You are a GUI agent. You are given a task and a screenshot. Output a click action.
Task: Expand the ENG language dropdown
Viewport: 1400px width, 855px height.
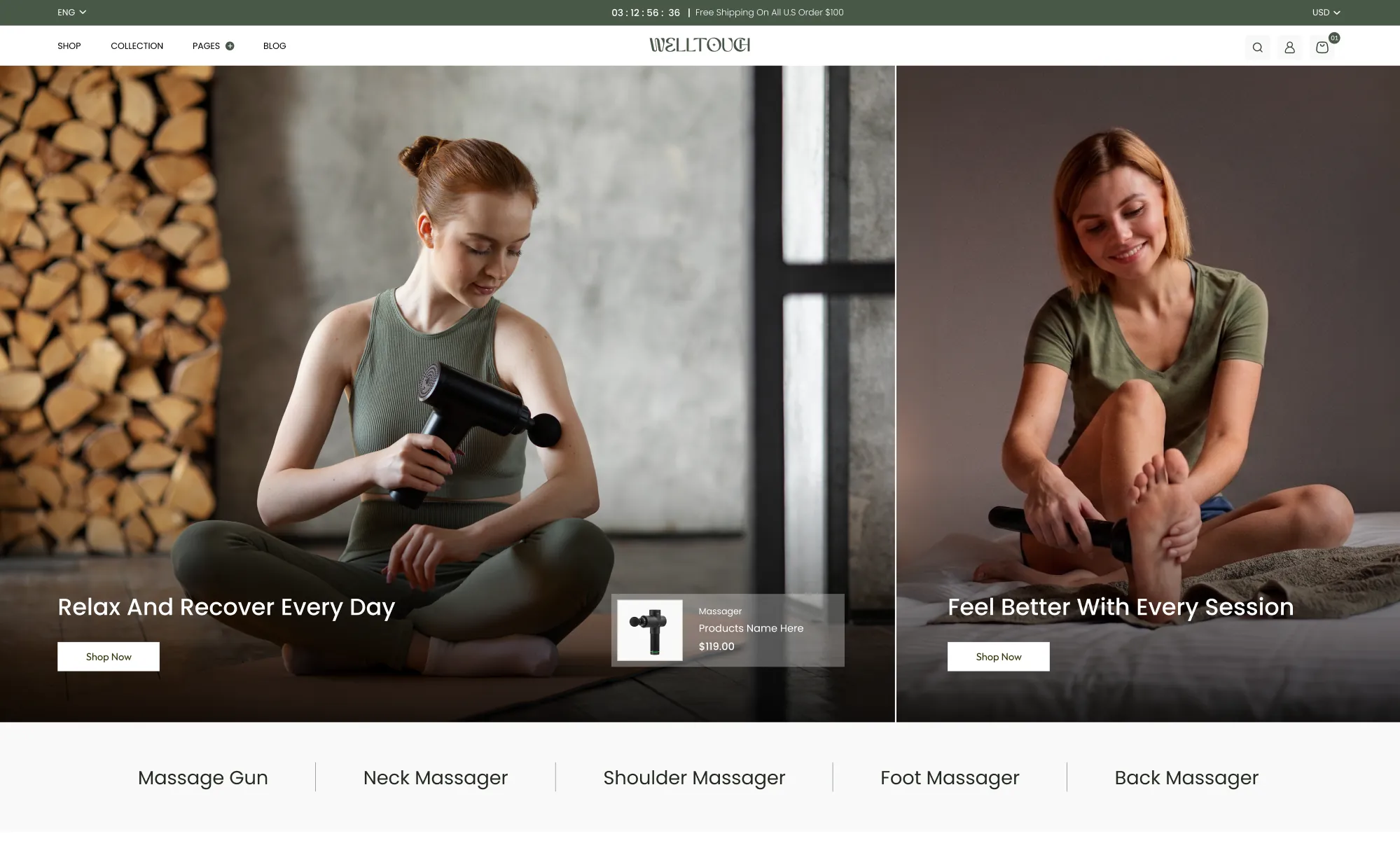coord(71,13)
